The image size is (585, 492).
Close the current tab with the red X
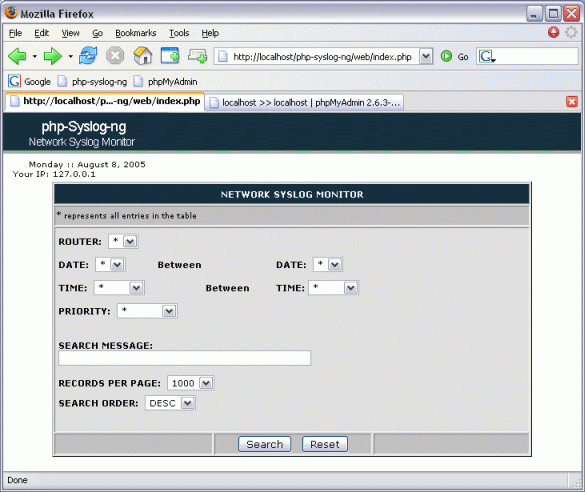click(x=572, y=101)
